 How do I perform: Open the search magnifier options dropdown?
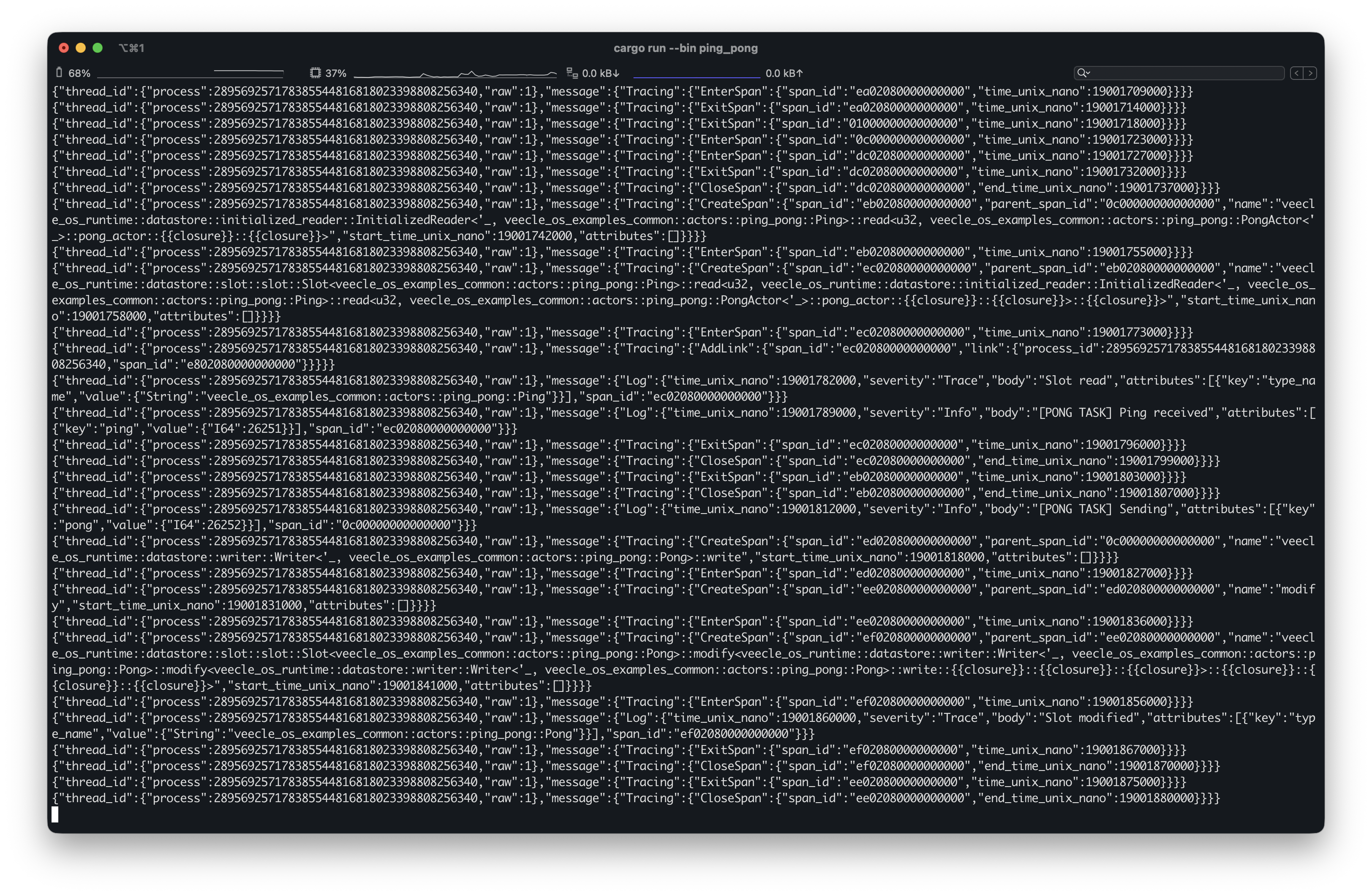1083,73
